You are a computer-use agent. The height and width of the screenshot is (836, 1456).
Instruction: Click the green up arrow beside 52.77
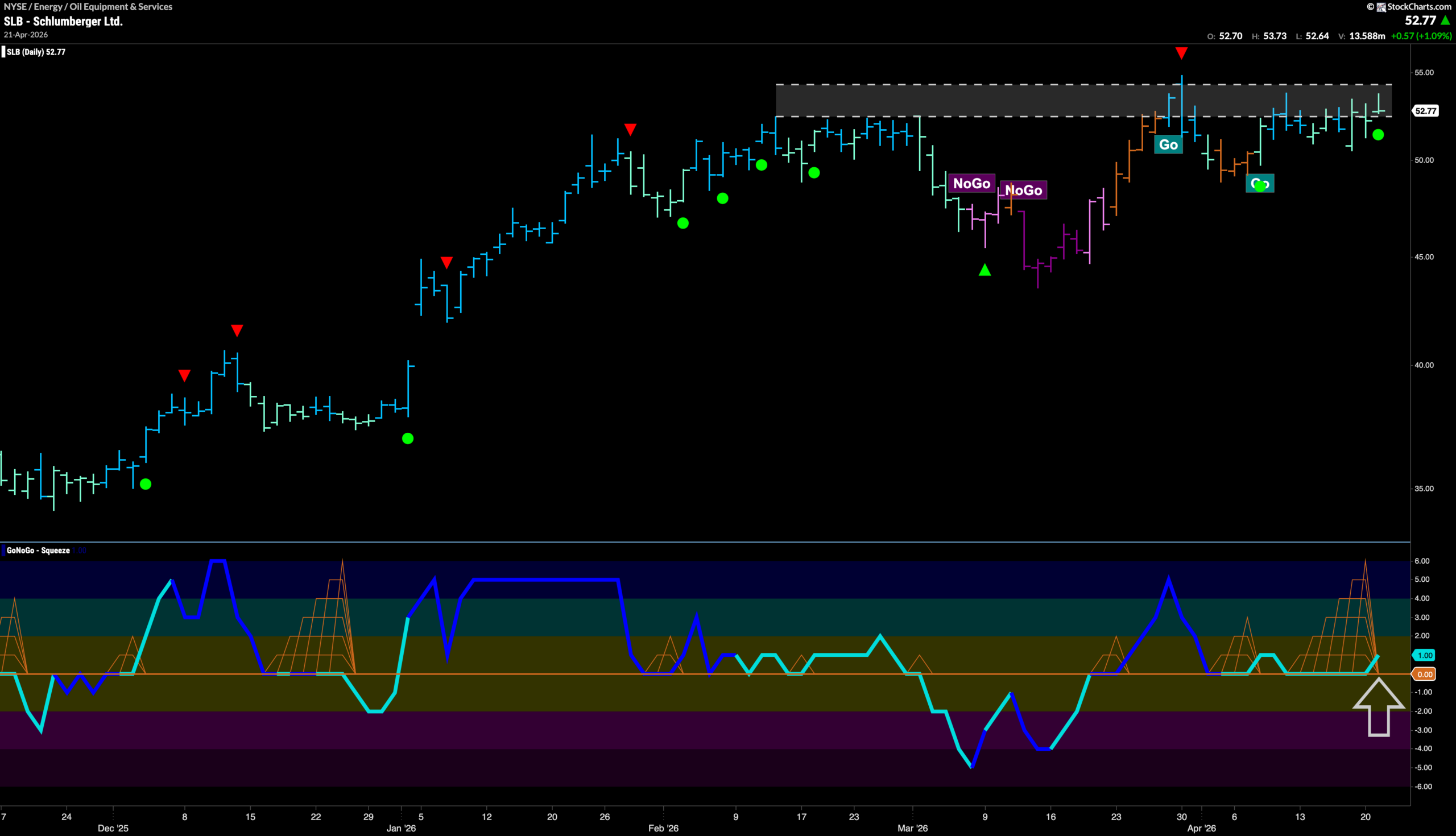(1446, 20)
